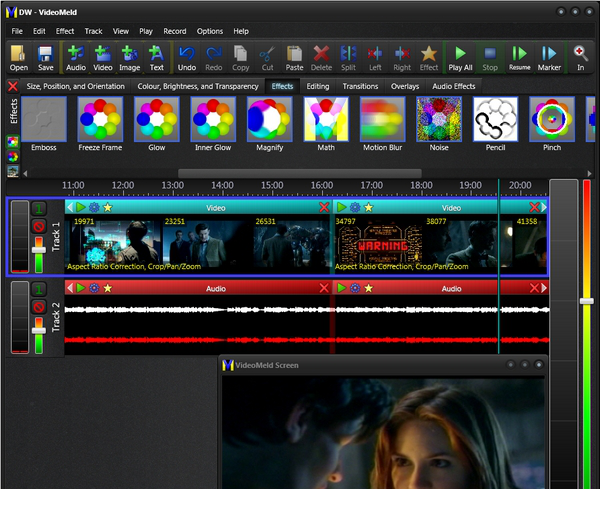Switch to Colour, Brightness, and Transparency tab
The image size is (600, 508).
click(198, 86)
